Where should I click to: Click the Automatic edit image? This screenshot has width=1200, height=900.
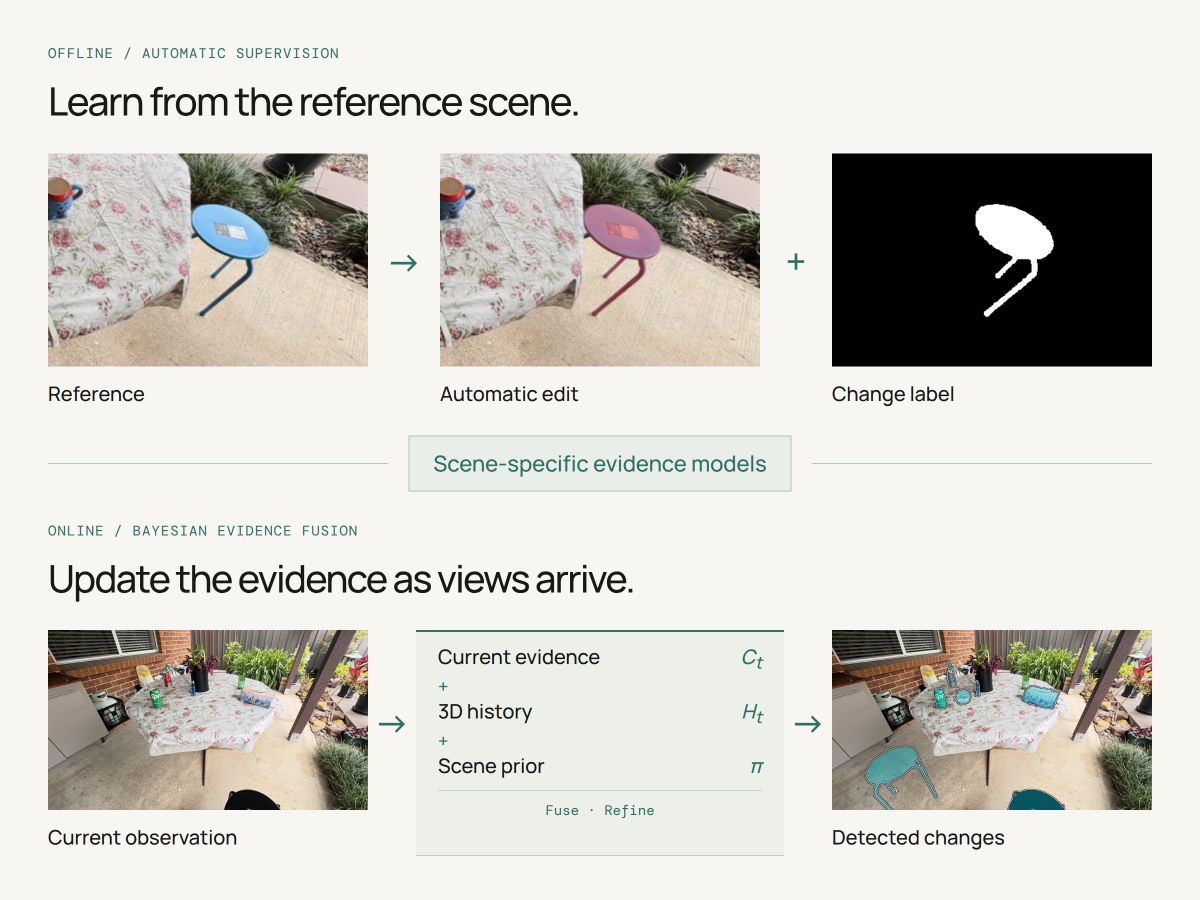(600, 260)
